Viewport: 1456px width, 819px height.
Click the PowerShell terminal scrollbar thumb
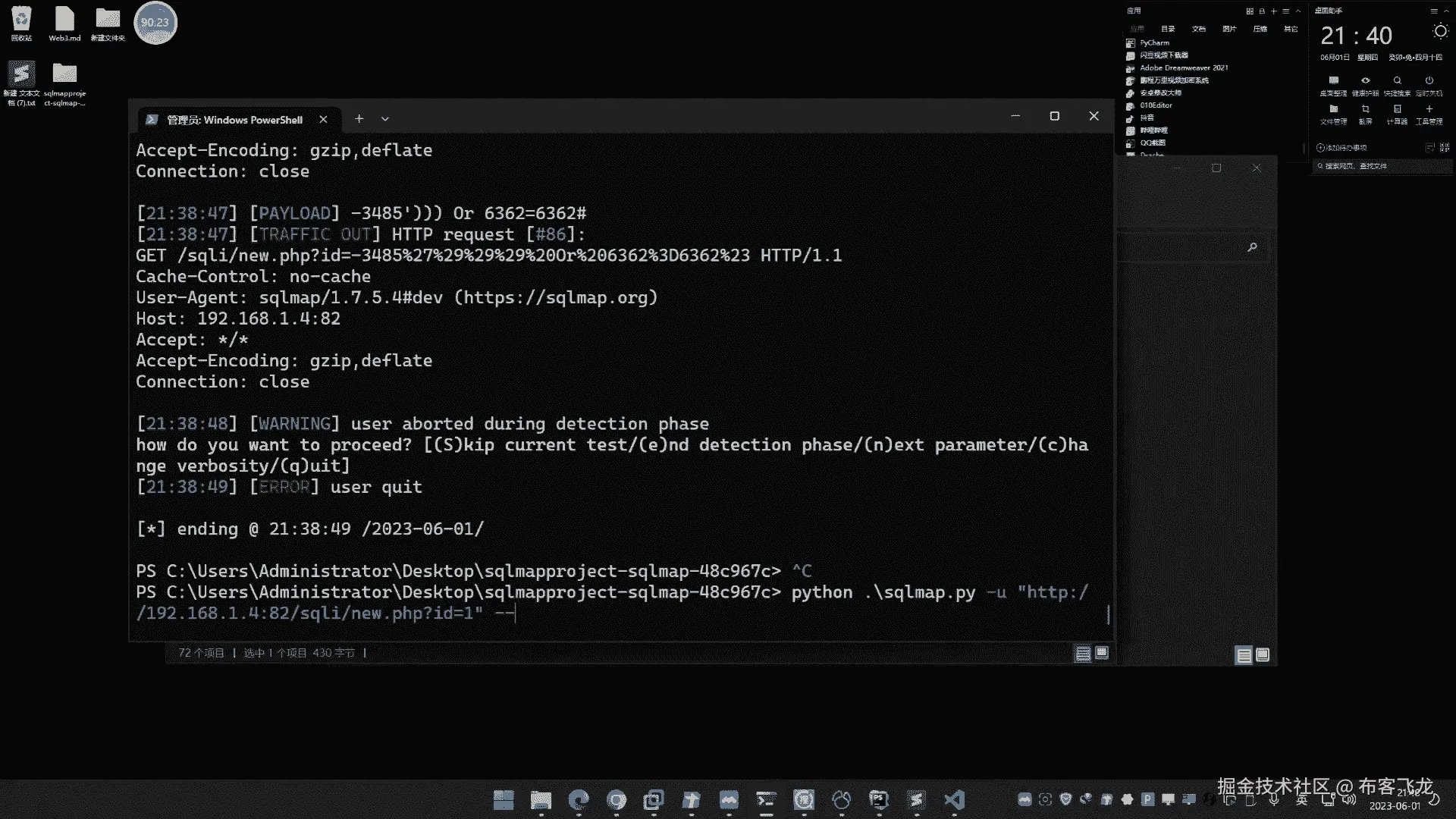click(x=1108, y=614)
